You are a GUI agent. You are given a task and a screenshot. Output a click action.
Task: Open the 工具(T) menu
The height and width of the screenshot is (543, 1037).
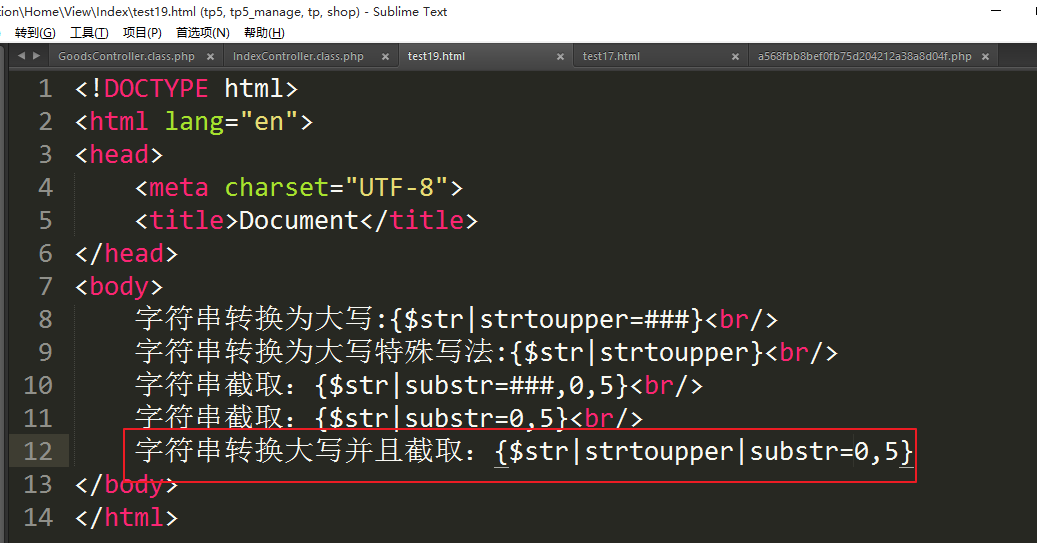(89, 33)
